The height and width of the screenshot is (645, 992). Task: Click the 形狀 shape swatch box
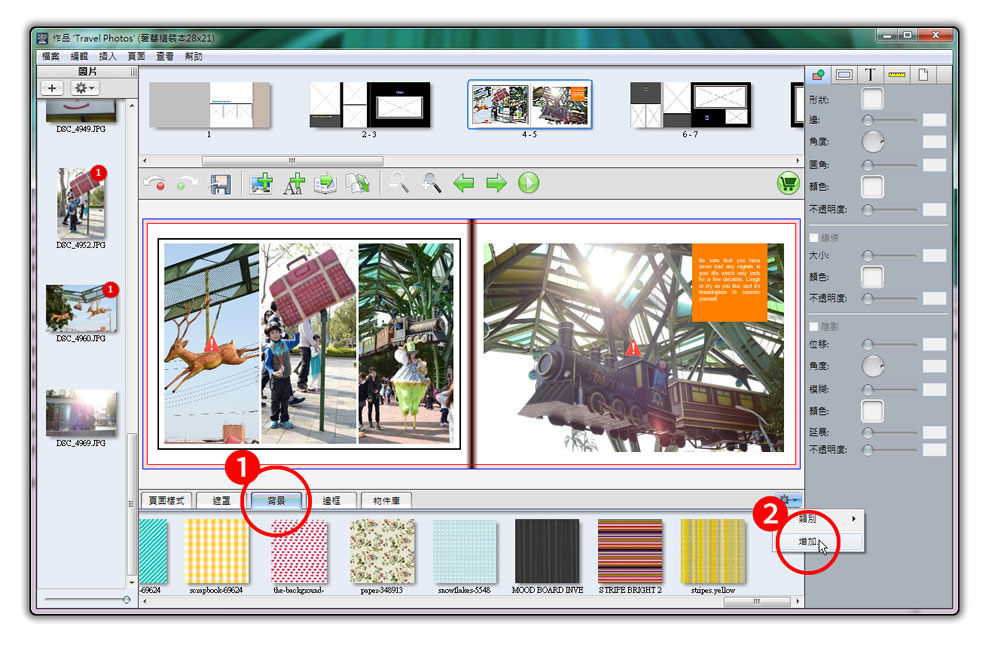tap(872, 99)
